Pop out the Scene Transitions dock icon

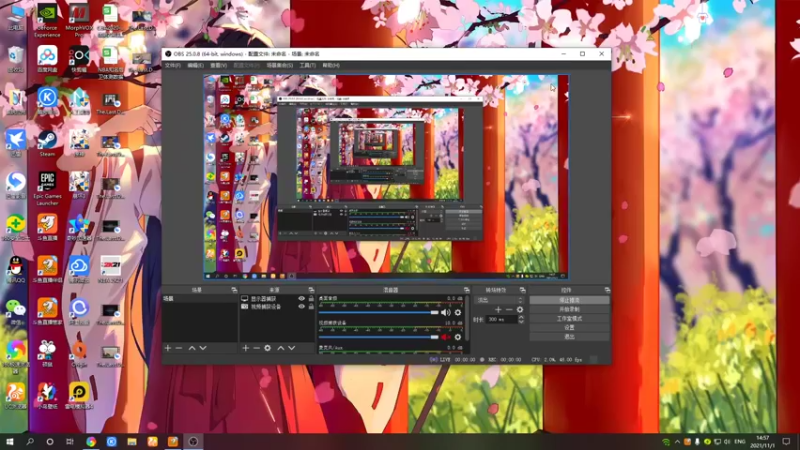click(x=522, y=290)
